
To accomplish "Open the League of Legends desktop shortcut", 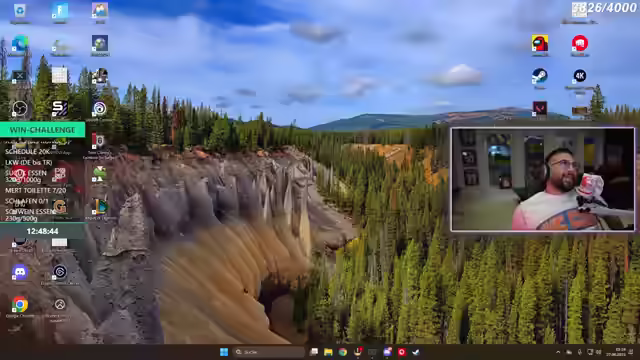I will tap(100, 207).
